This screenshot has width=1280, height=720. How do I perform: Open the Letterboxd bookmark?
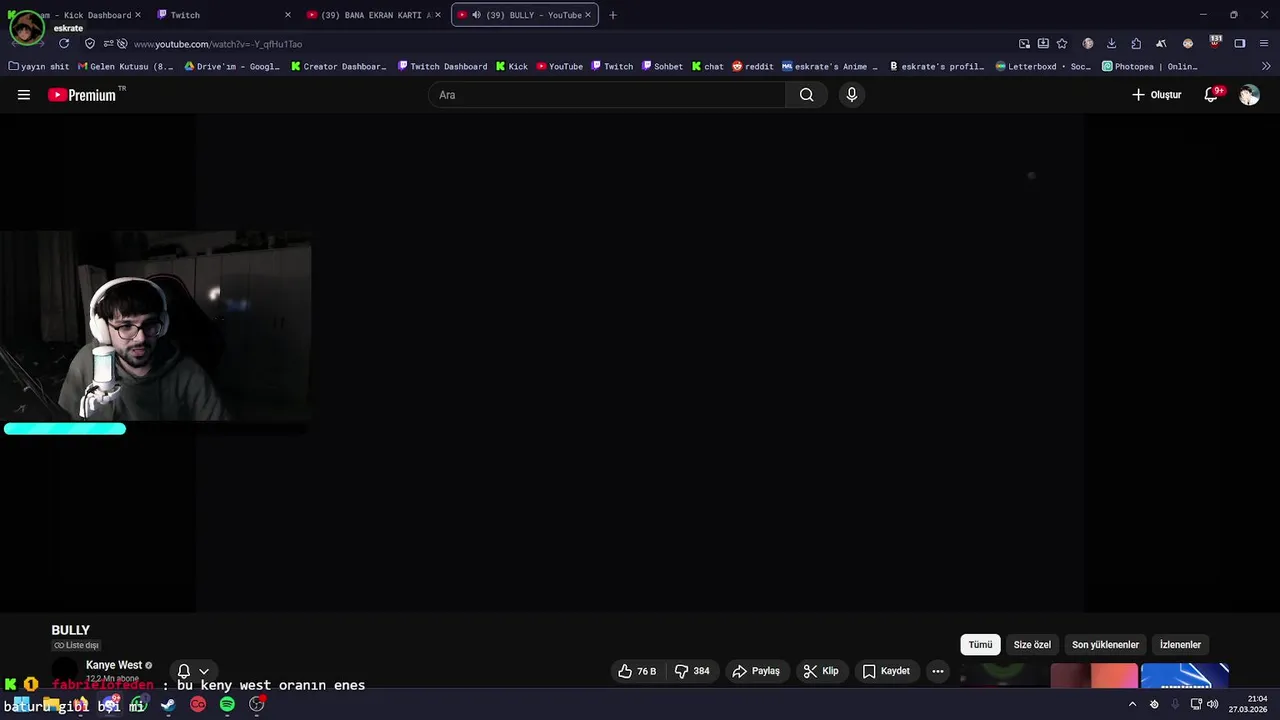tap(1043, 67)
